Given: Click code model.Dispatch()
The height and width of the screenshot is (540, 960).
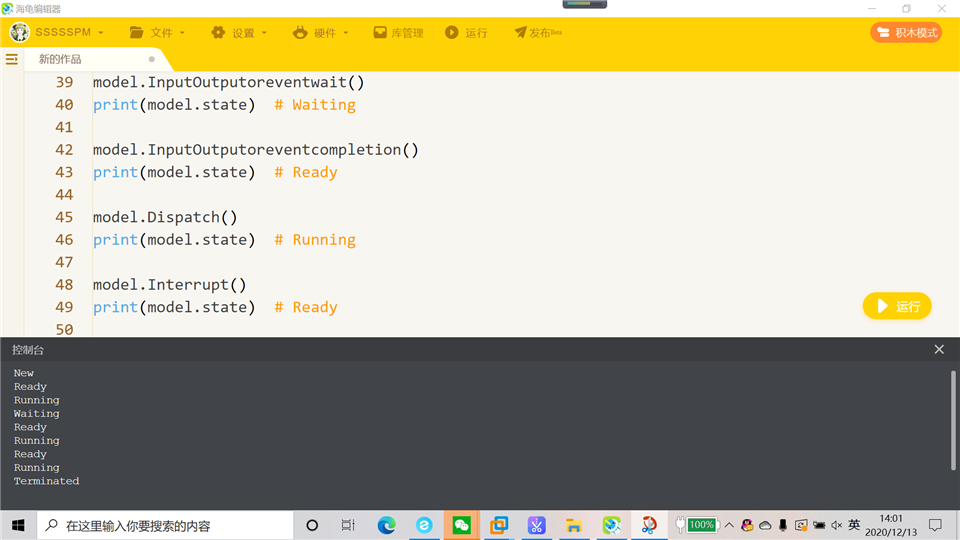Looking at the screenshot, I should tap(165, 217).
